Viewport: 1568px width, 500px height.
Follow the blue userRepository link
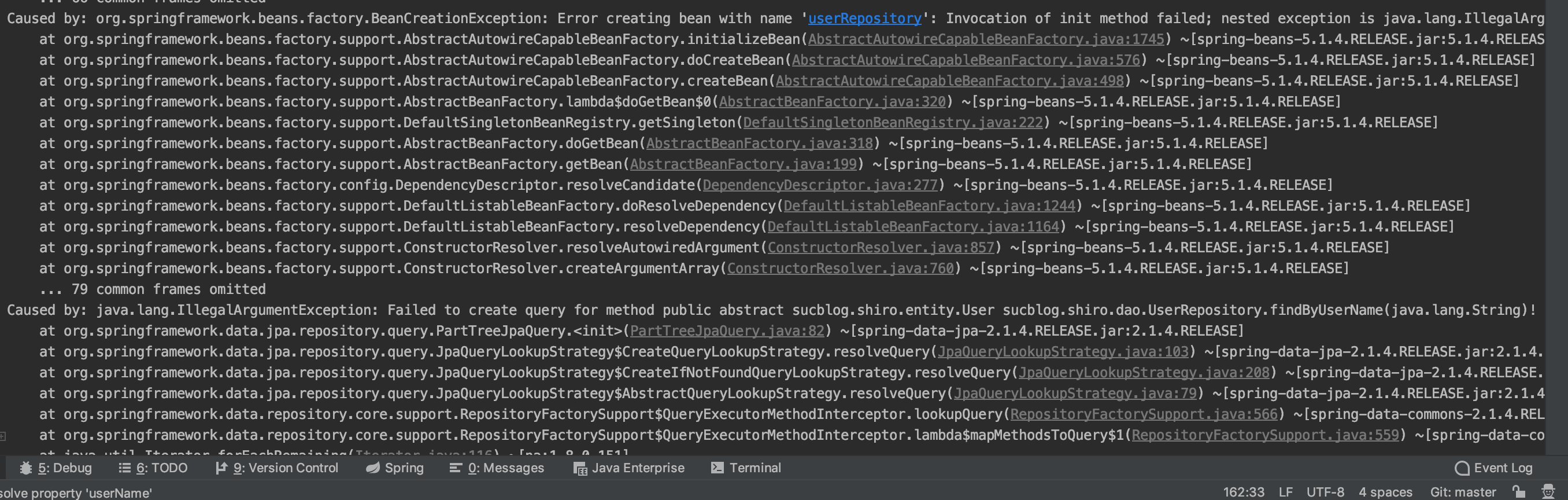pos(864,19)
